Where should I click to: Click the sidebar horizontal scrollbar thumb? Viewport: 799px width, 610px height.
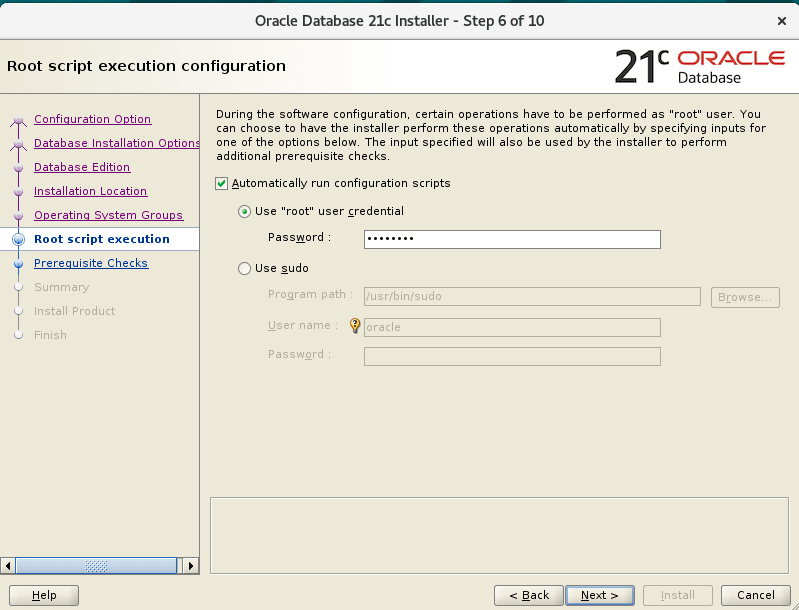pos(96,565)
